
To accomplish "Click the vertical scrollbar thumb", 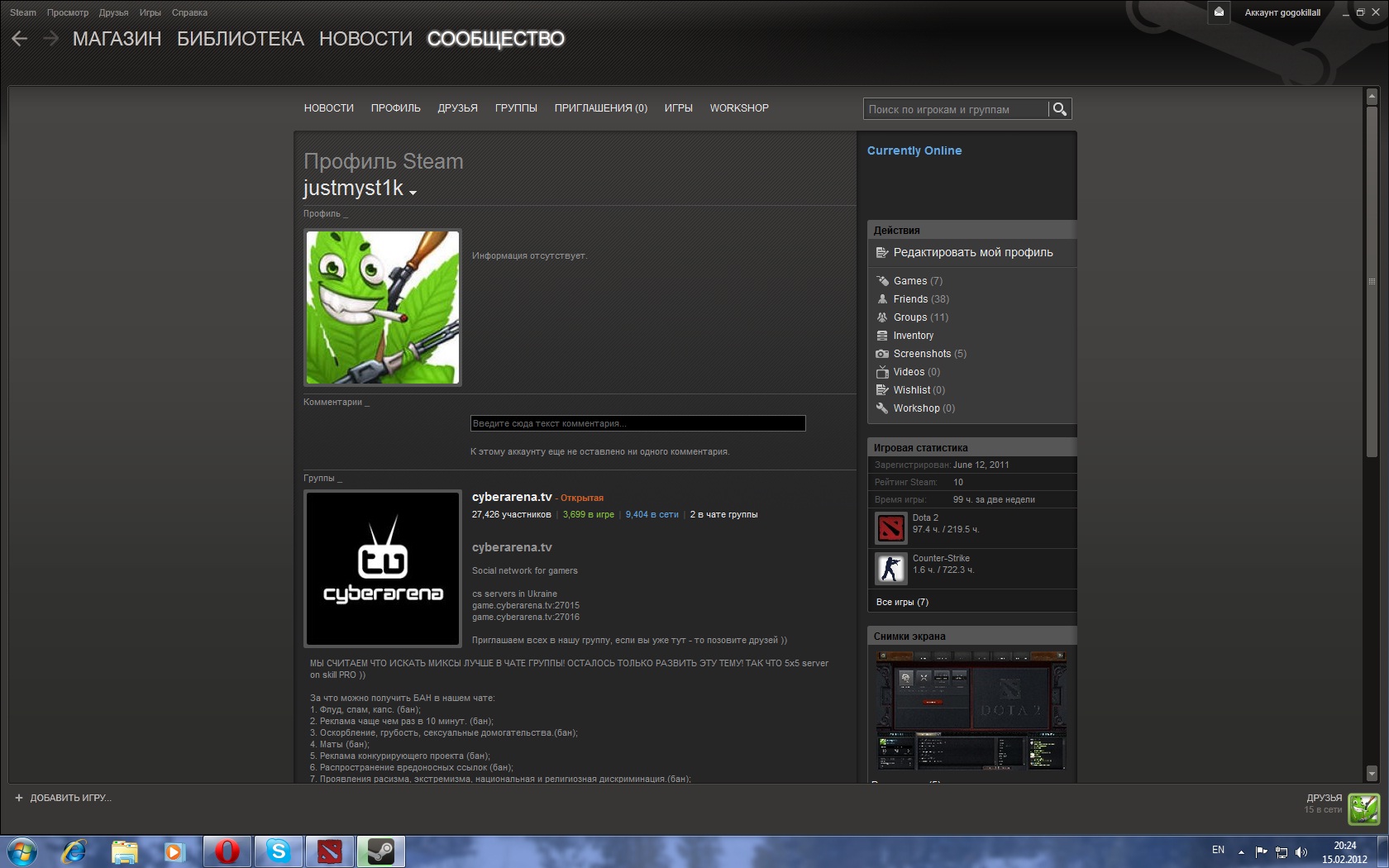I will [x=1372, y=281].
